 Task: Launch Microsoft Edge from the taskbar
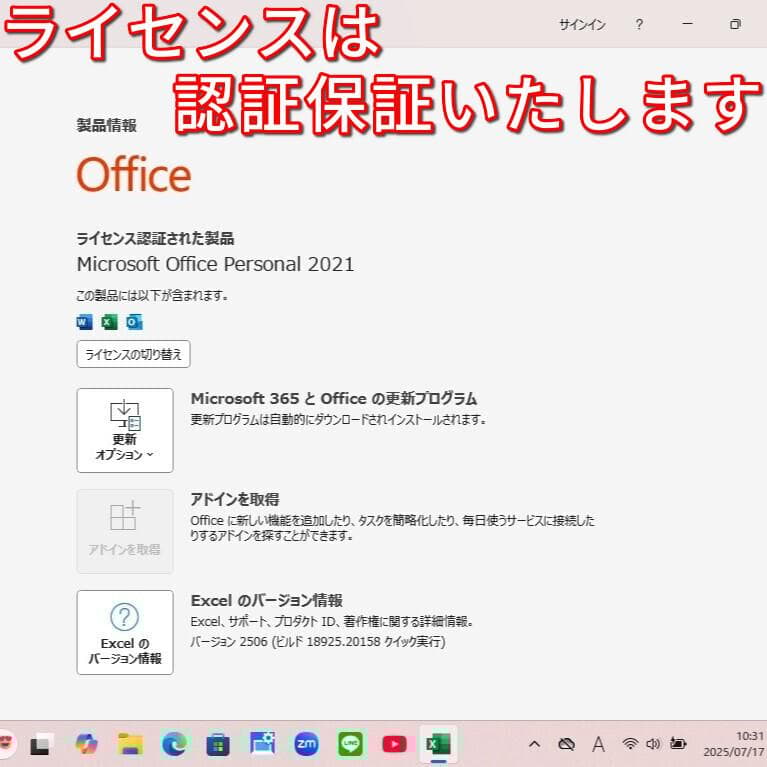click(175, 744)
